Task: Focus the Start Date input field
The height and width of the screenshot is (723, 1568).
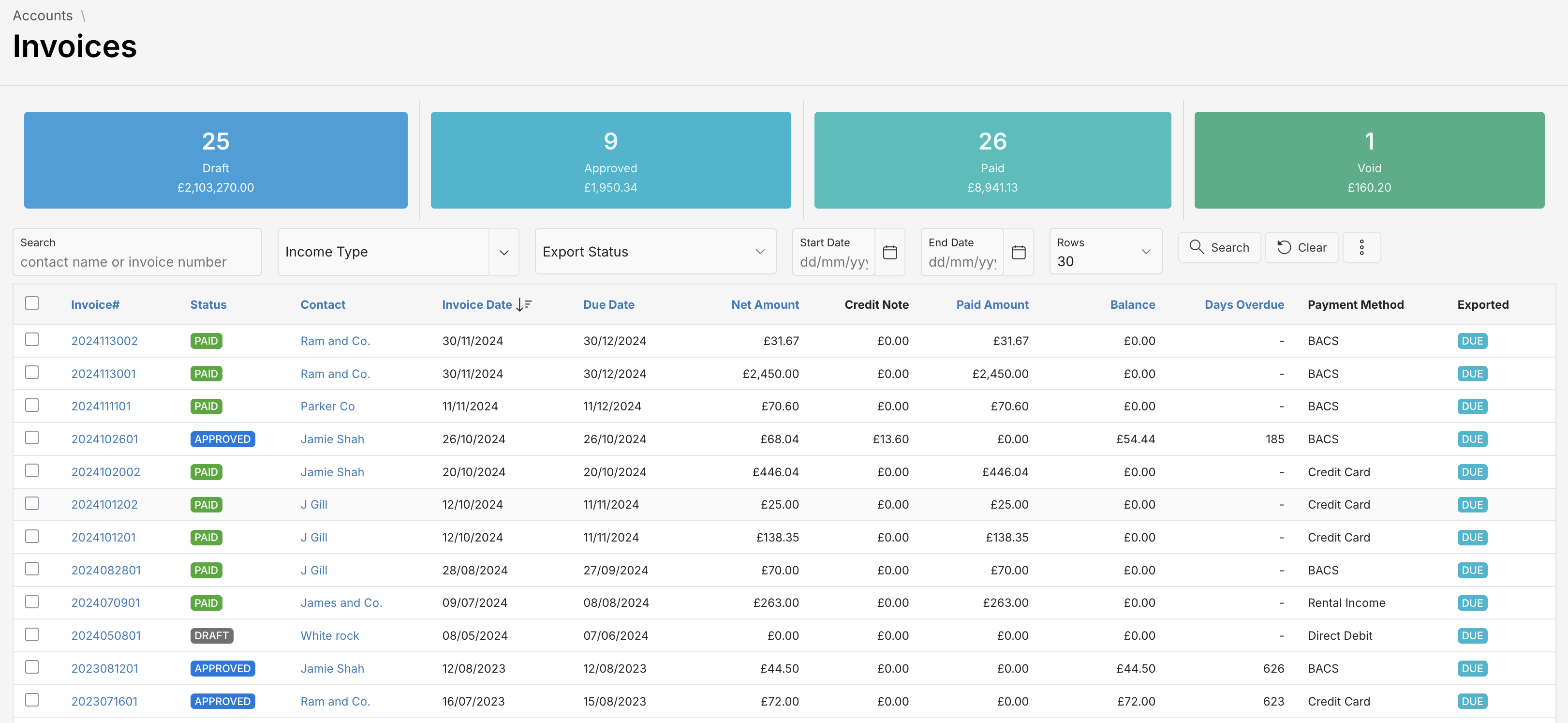Action: (833, 252)
